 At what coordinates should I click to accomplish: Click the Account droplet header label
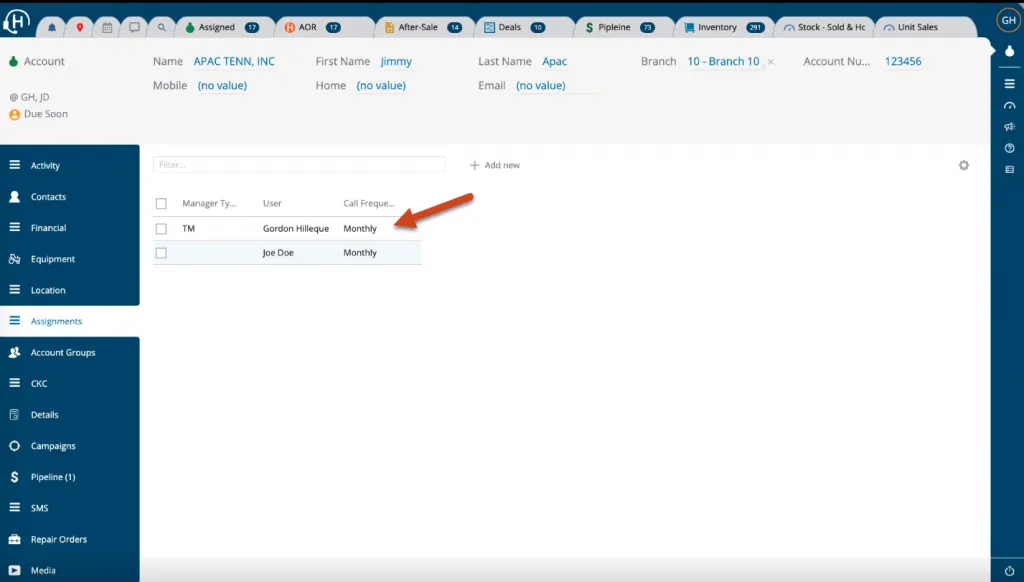click(x=37, y=61)
